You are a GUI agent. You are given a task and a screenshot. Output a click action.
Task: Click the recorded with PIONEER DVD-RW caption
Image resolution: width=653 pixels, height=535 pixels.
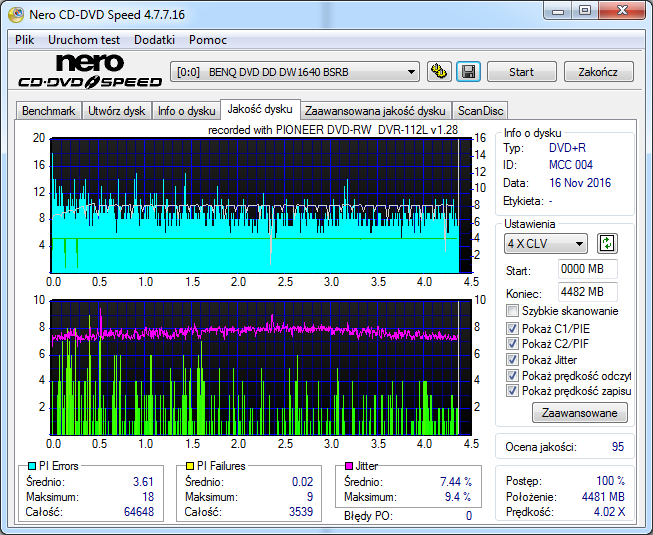(x=333, y=130)
